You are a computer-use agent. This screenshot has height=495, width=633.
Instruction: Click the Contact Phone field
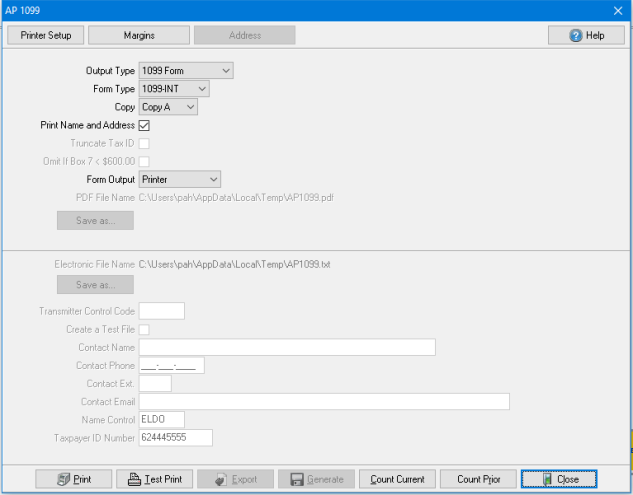[x=172, y=365]
